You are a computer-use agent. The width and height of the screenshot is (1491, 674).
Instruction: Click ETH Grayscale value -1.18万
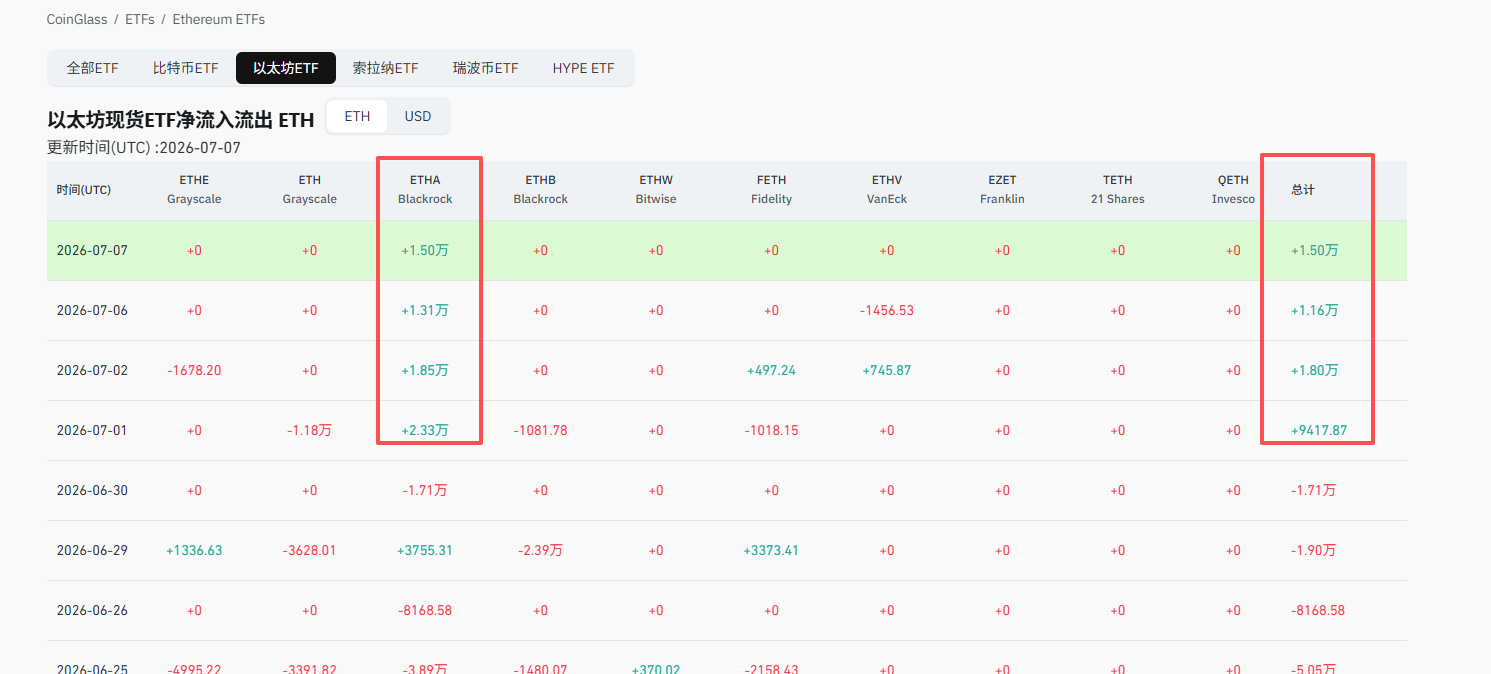pyautogui.click(x=310, y=430)
